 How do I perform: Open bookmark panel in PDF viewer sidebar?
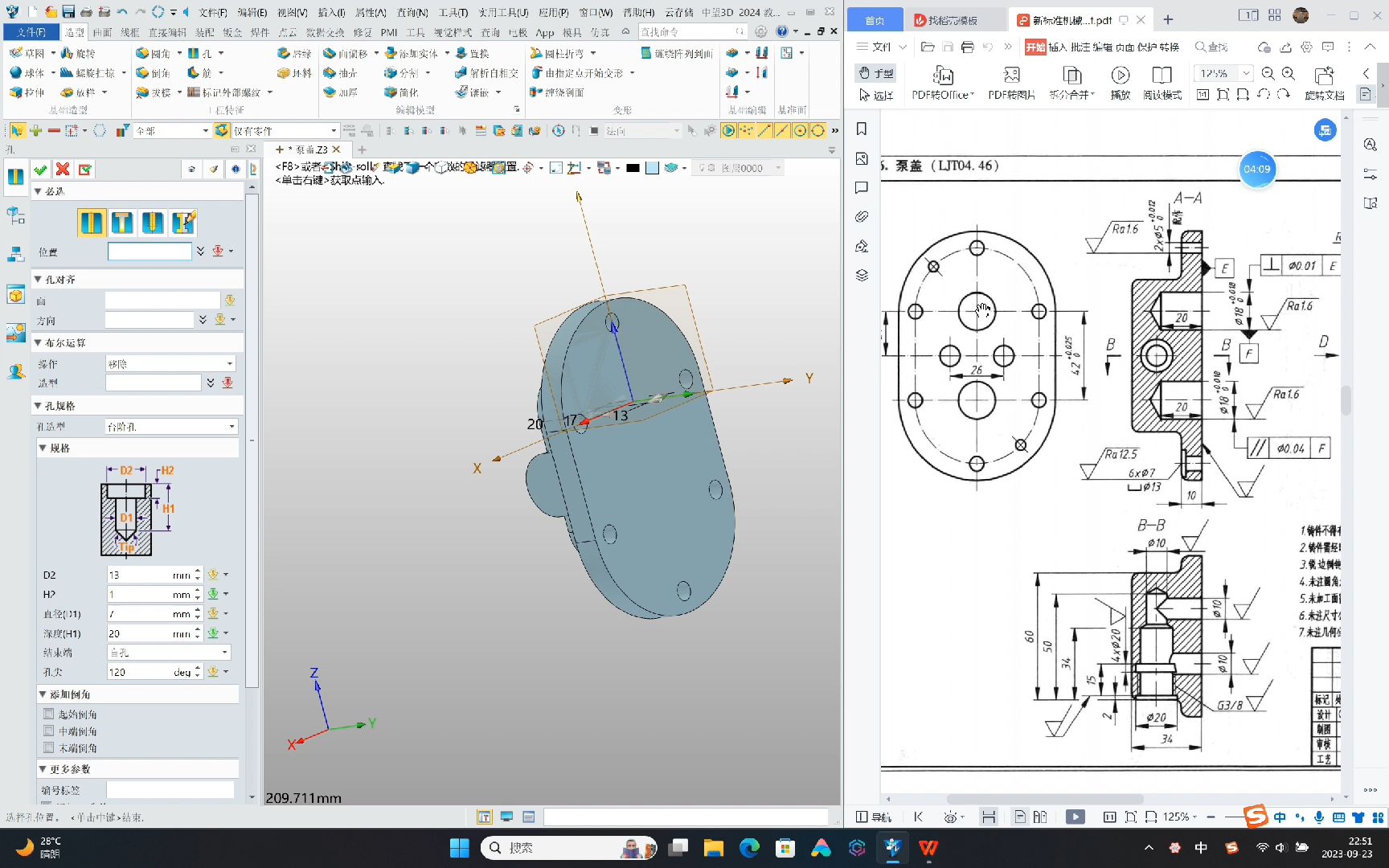point(862,129)
